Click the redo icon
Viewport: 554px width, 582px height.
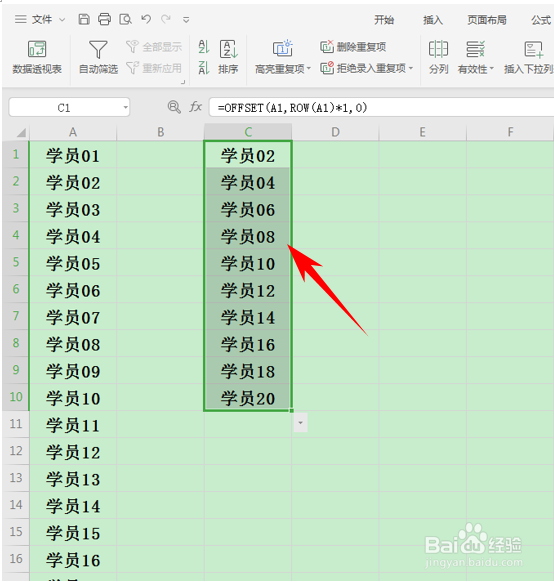point(165,19)
